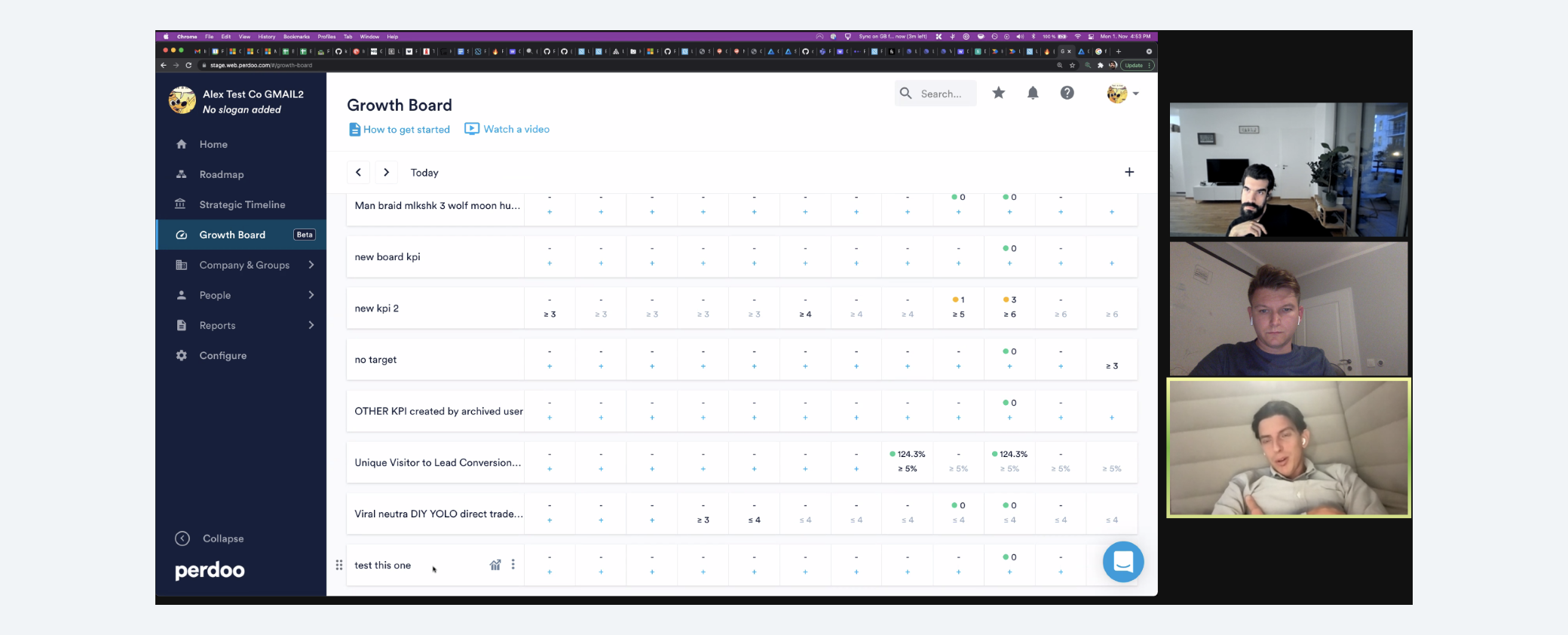Expand the Reports submenu
The image size is (1568, 635).
click(x=311, y=325)
